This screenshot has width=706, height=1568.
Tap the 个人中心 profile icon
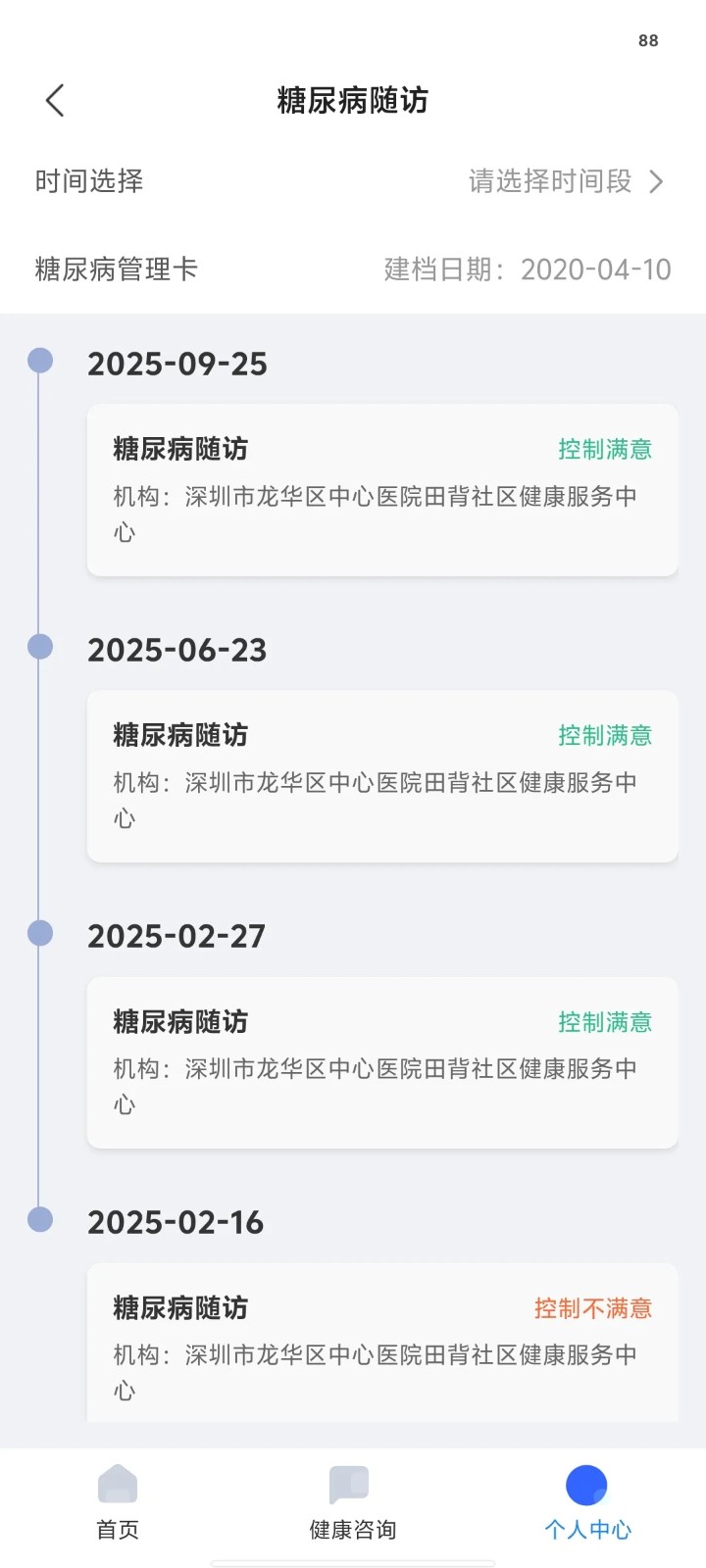point(586,1485)
